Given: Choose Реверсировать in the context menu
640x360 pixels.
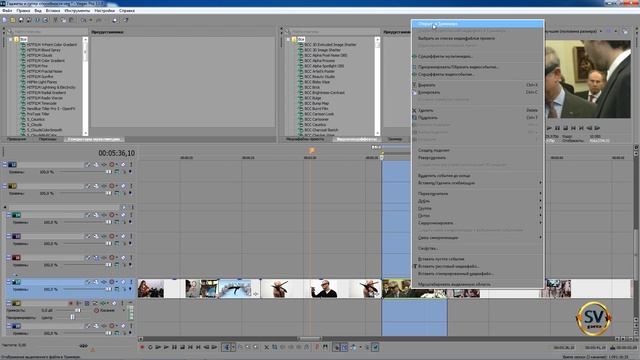Looking at the screenshot, I should (x=478, y=158).
